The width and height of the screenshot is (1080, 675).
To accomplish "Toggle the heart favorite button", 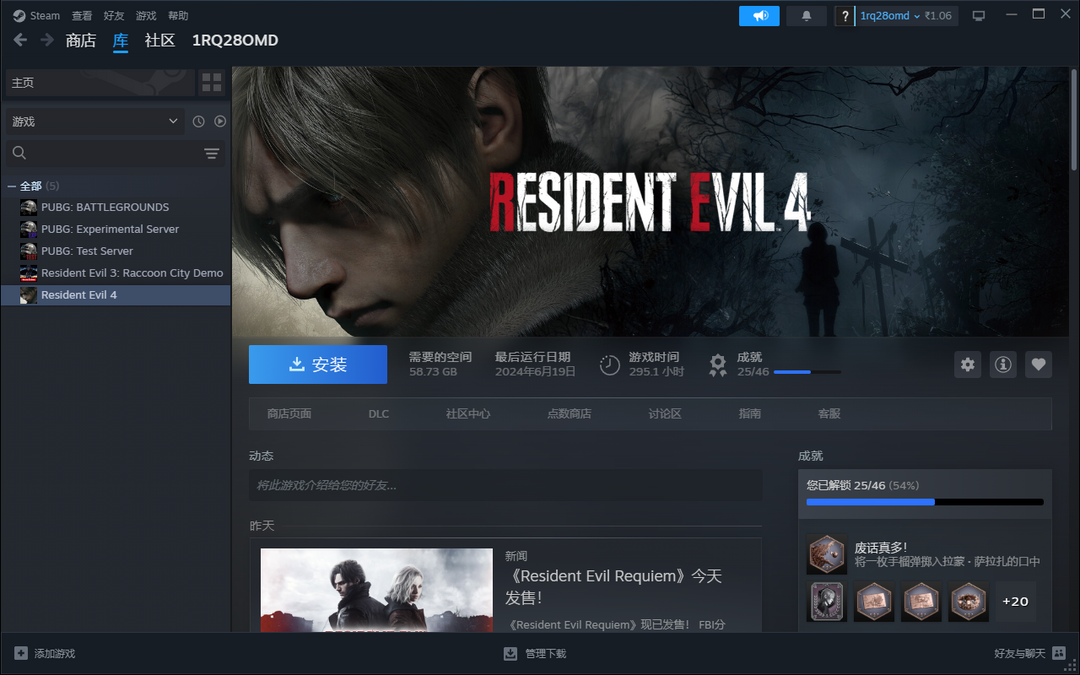I will point(1038,365).
